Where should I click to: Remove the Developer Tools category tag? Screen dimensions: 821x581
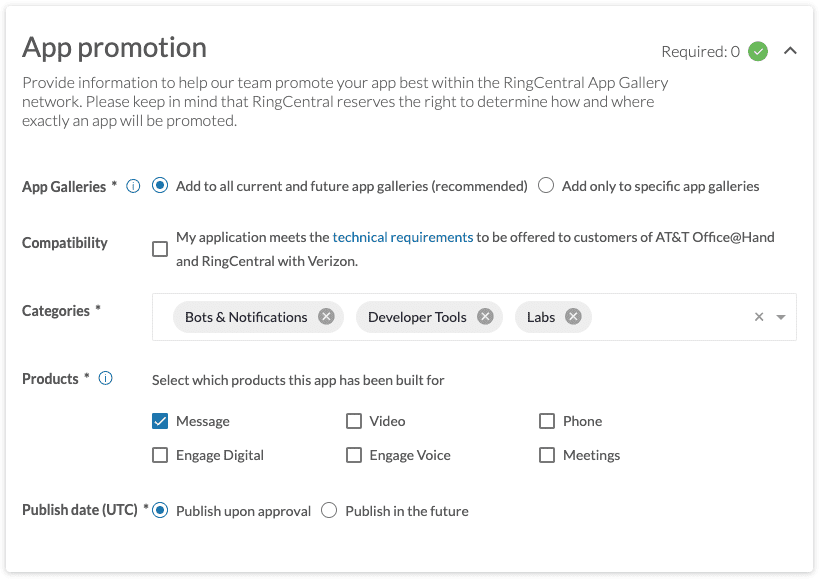tap(485, 317)
